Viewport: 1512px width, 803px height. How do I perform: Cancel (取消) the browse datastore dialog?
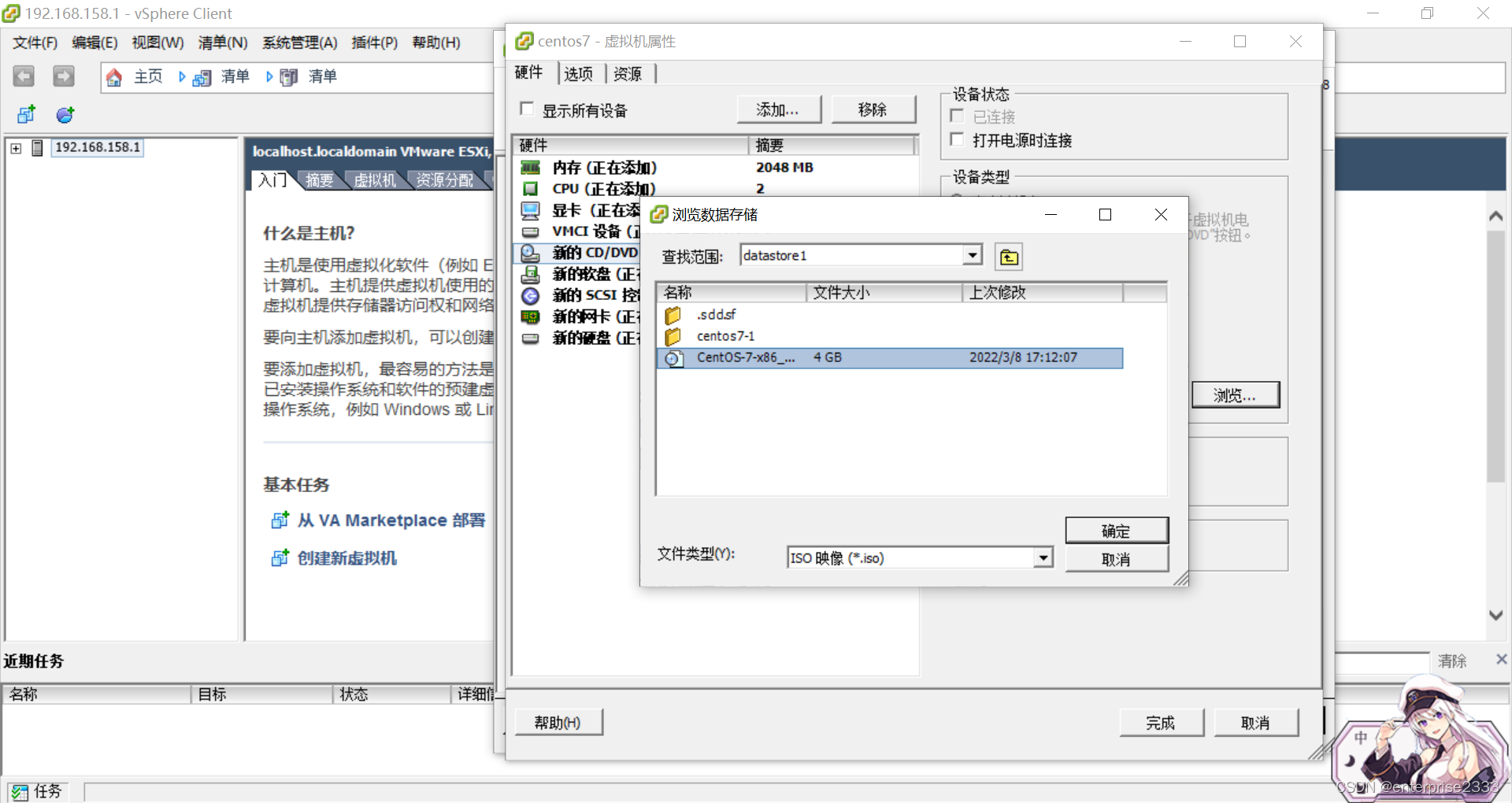point(1117,559)
